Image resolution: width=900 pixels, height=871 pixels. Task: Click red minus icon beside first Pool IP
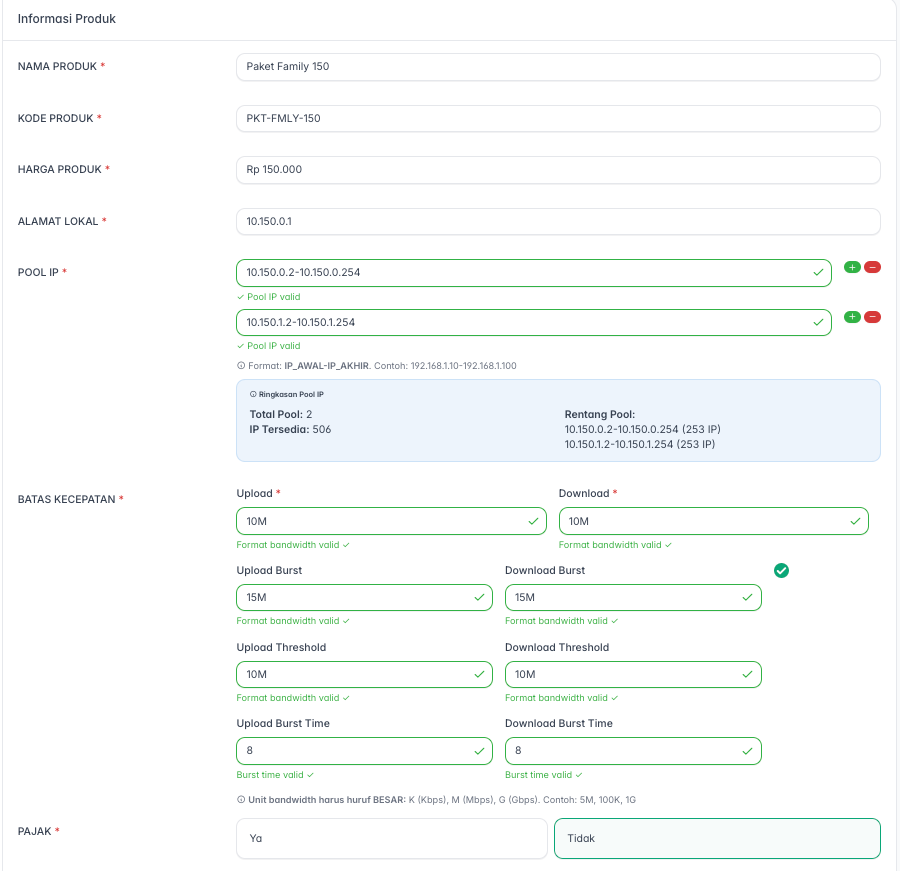pyautogui.click(x=872, y=267)
